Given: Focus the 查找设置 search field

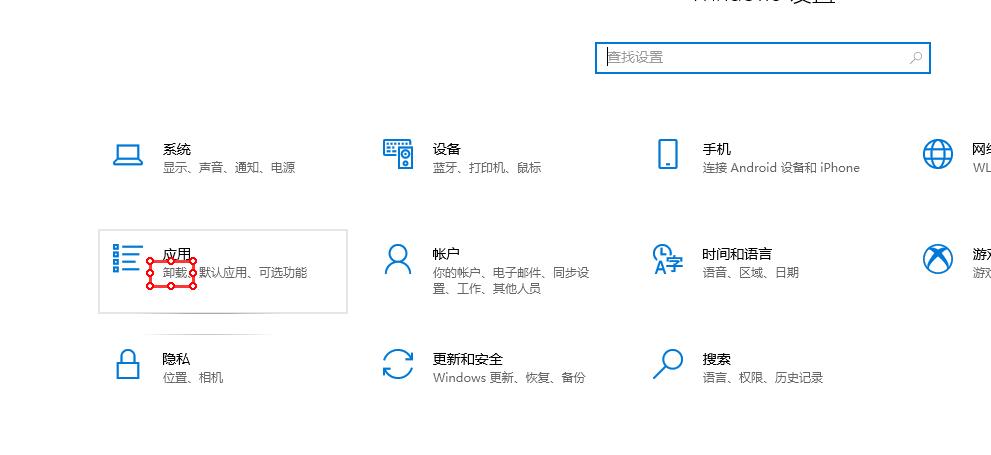Looking at the screenshot, I should (763, 58).
